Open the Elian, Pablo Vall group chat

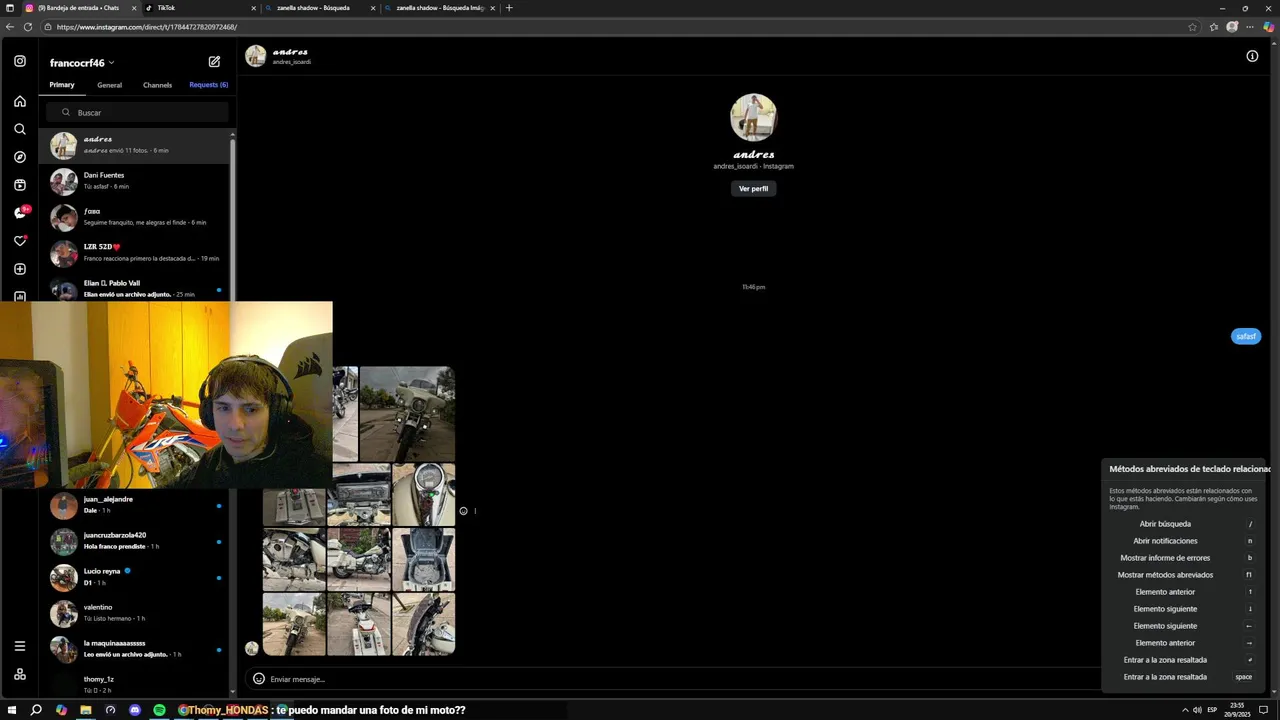[135, 288]
